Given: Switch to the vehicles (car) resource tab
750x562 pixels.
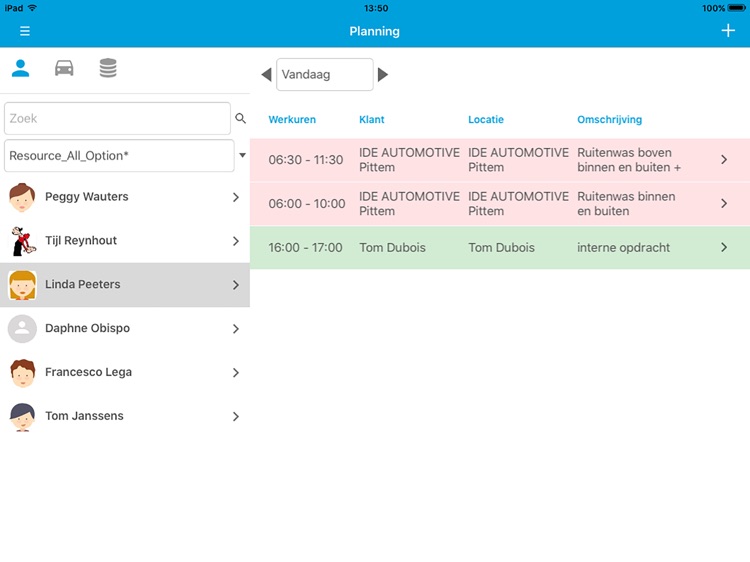Looking at the screenshot, I should click(64, 68).
